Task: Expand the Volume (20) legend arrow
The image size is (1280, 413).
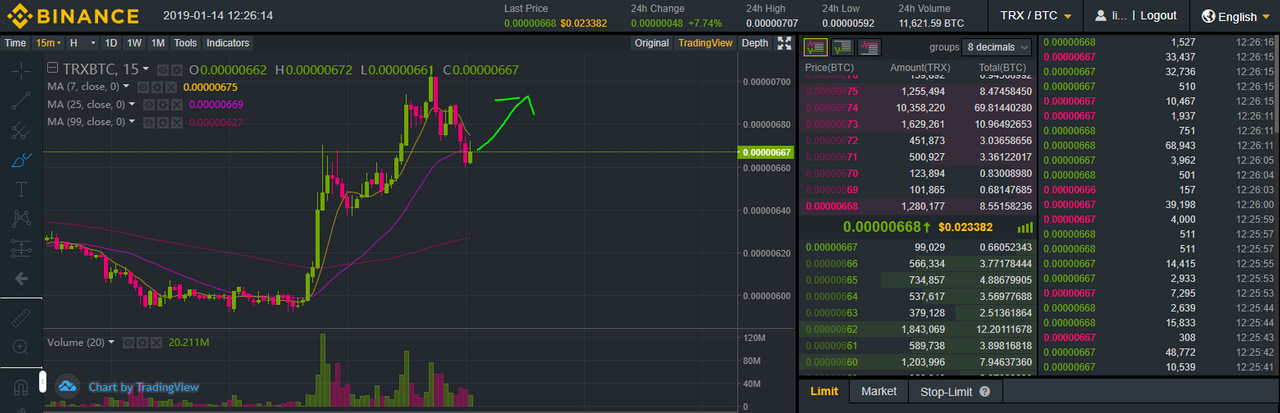Action: click(111, 342)
